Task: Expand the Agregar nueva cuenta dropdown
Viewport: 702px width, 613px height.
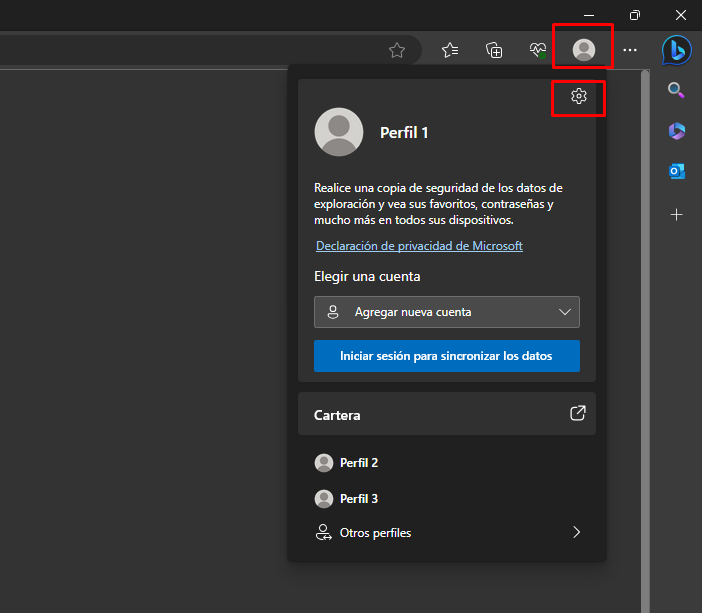Action: click(447, 312)
